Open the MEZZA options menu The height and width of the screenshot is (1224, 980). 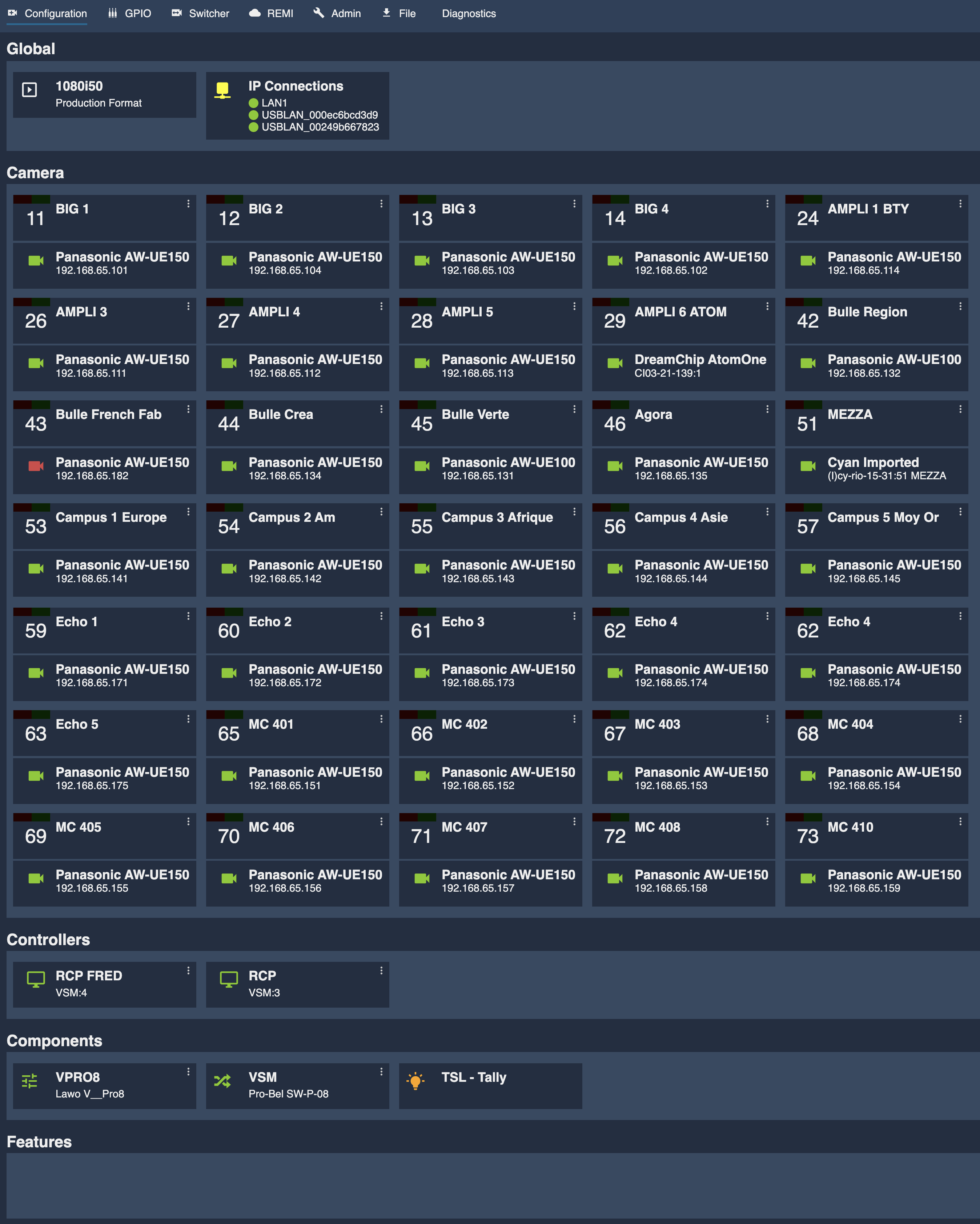point(960,409)
